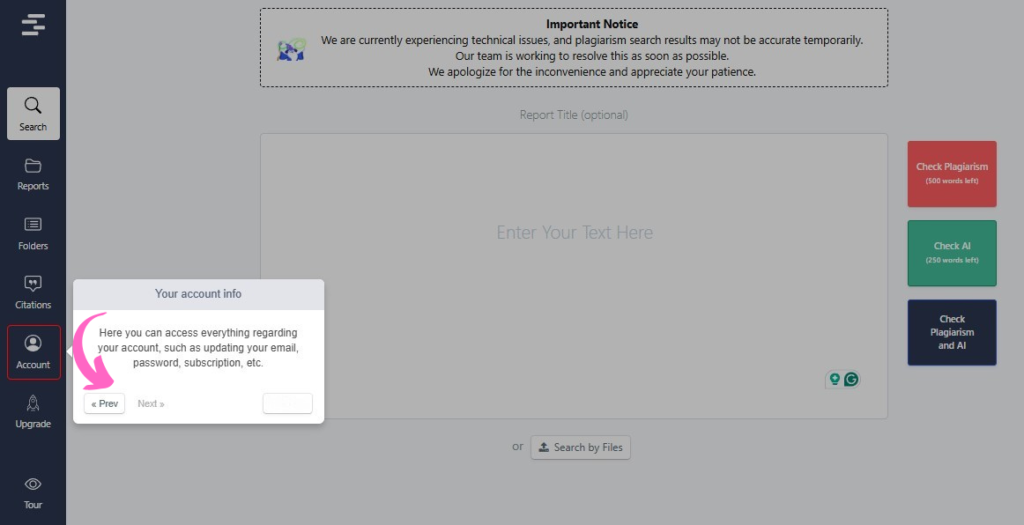Click the 'Your account info' popup title
This screenshot has height=525, width=1024.
click(x=198, y=294)
